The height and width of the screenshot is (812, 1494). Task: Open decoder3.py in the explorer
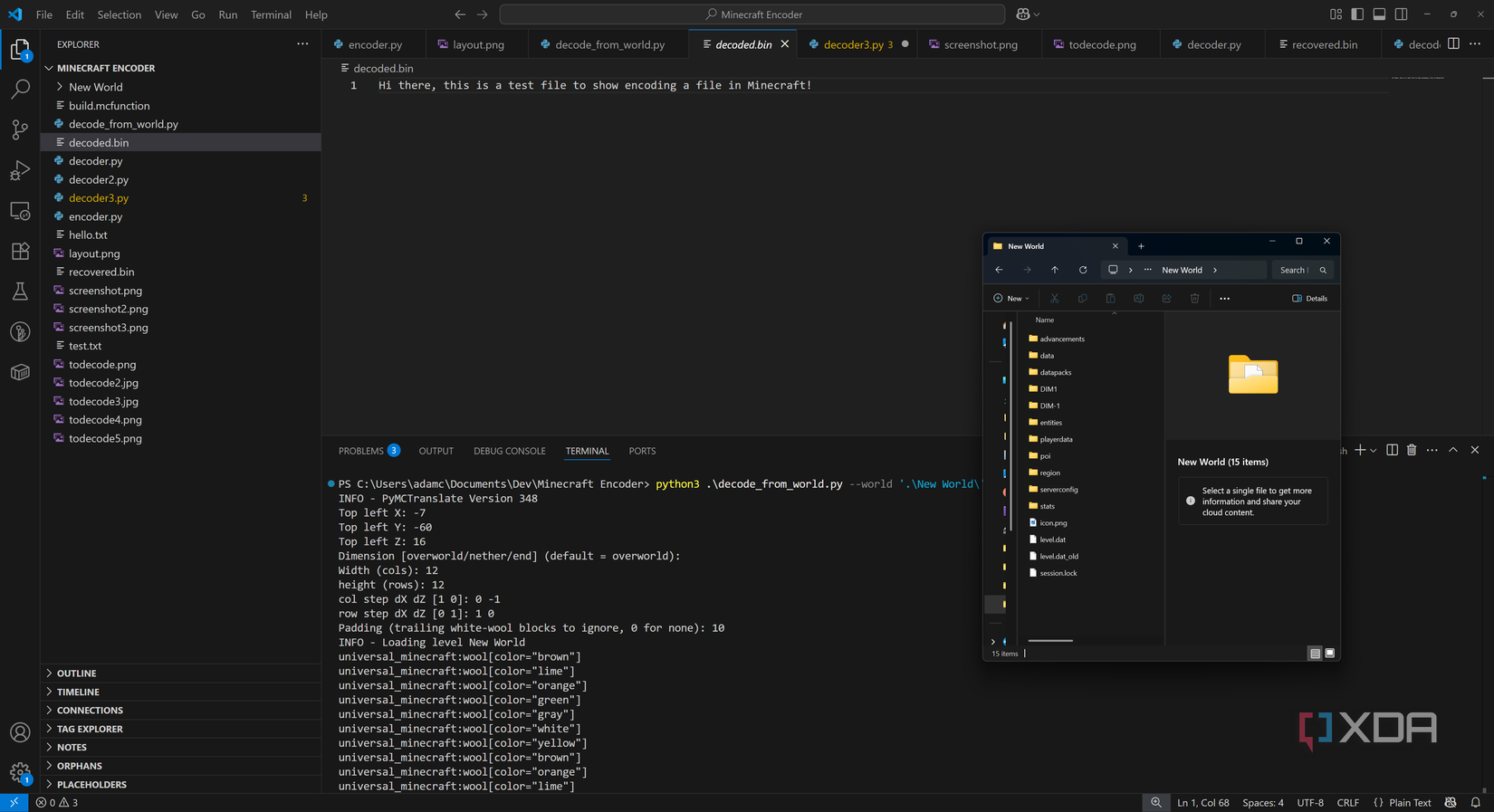coord(99,197)
